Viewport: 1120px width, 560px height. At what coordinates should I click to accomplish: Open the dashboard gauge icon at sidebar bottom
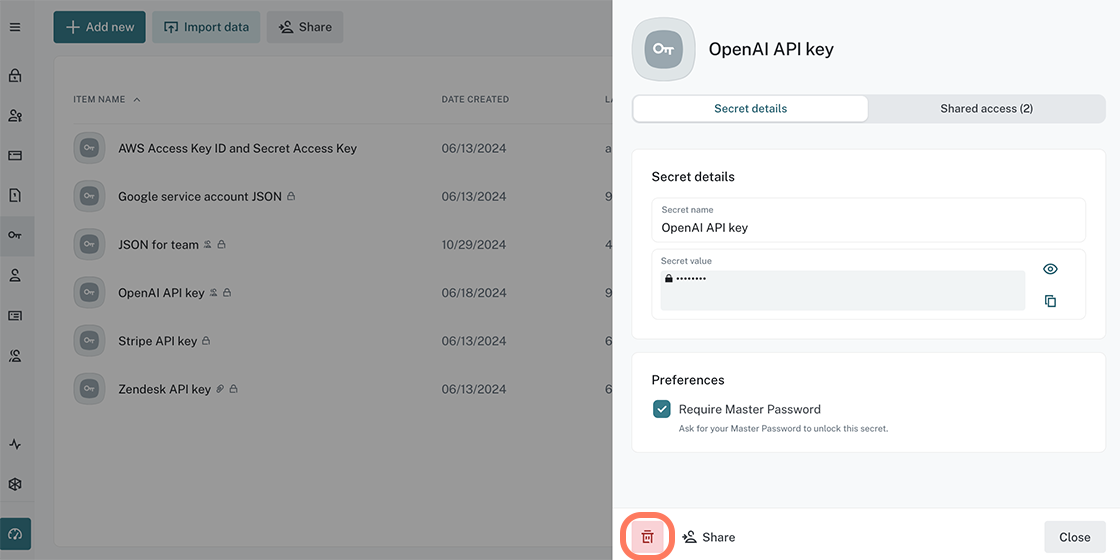[15, 534]
